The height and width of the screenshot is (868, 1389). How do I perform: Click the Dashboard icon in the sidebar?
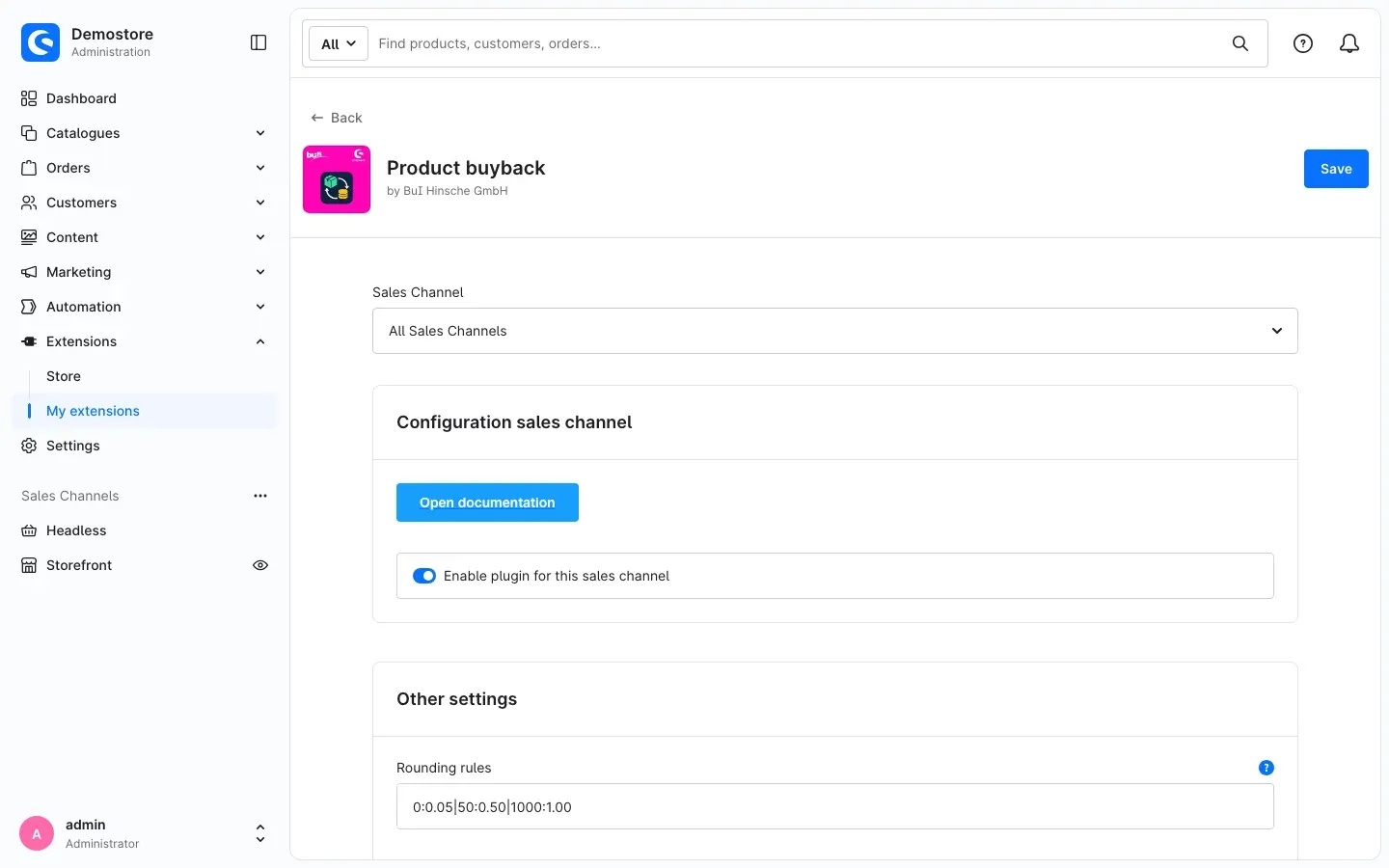click(x=29, y=98)
